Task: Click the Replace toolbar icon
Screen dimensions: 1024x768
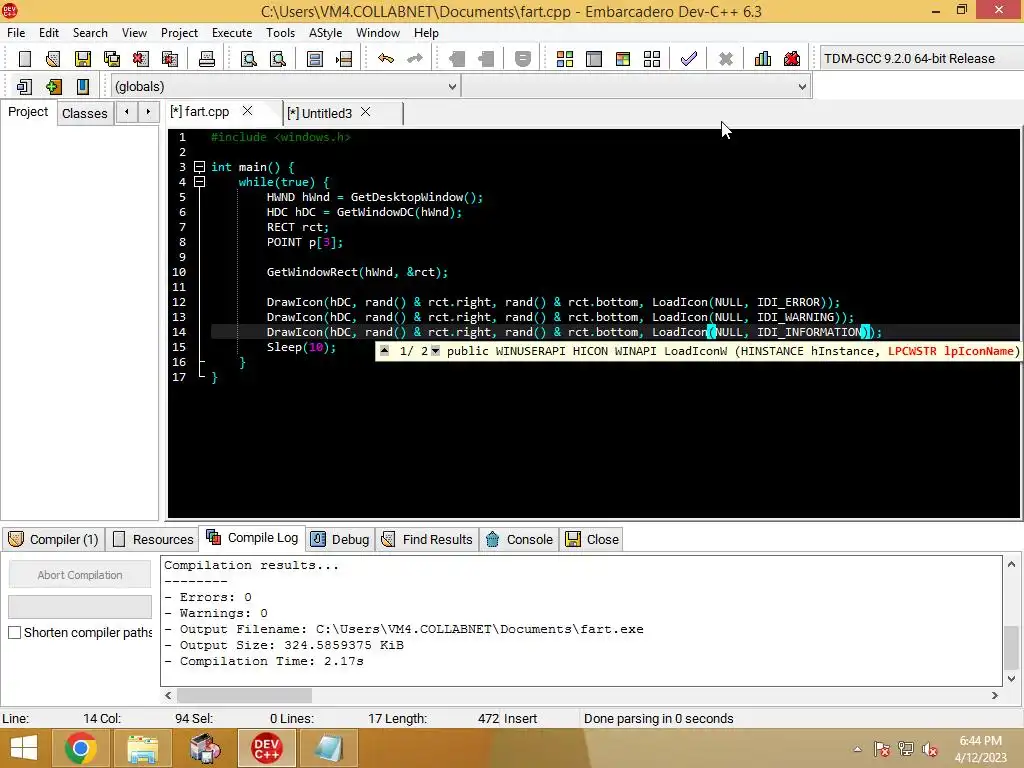Action: pos(278,59)
